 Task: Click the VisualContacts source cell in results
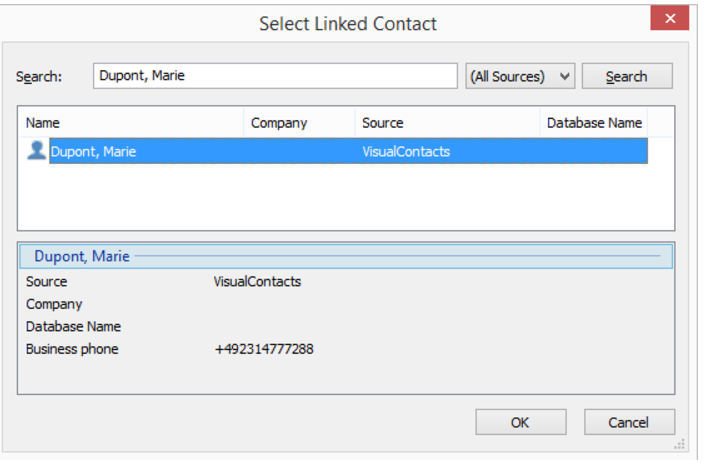[x=406, y=152]
